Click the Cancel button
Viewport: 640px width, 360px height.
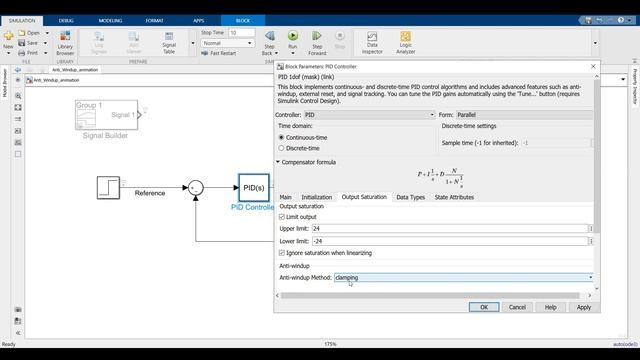click(517, 307)
